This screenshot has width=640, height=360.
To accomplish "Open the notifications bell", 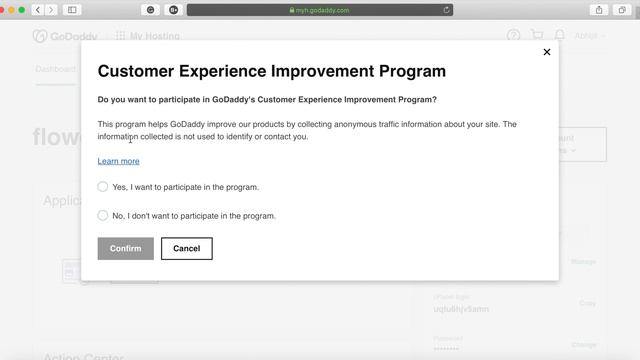I will pos(560,35).
